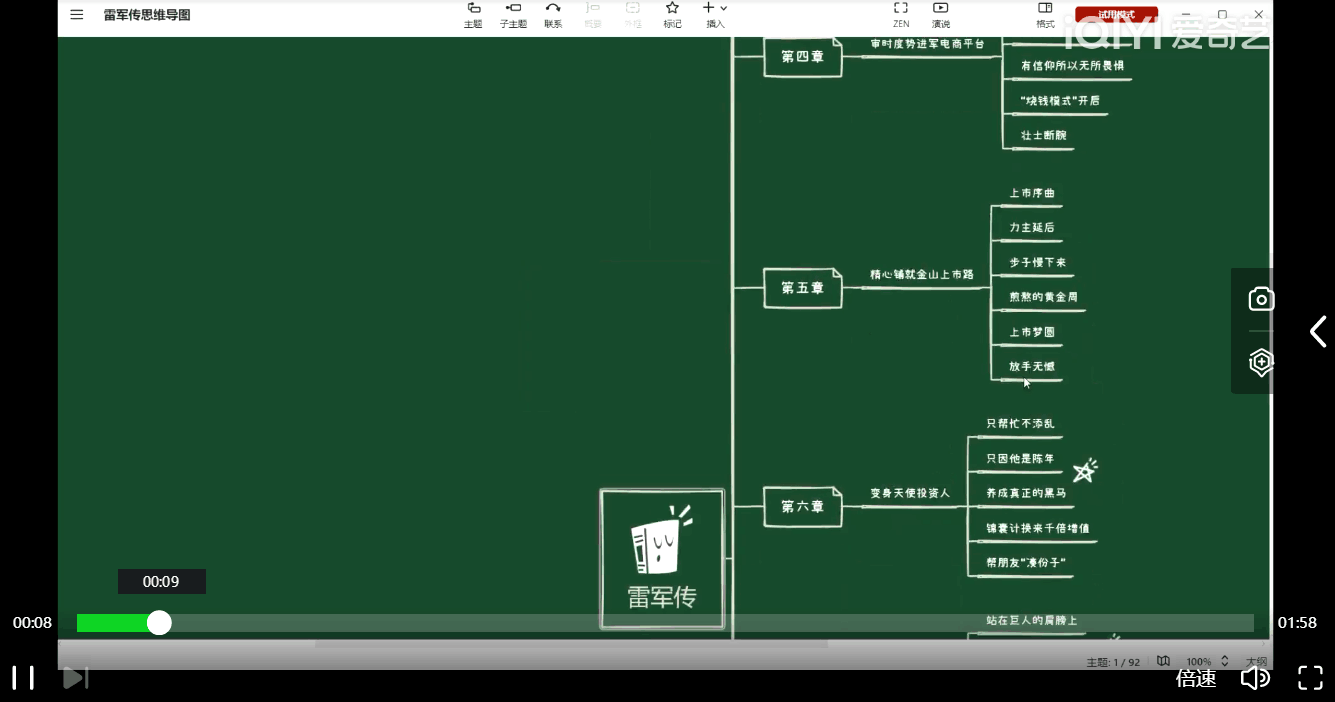Select 步子慢下来 subtopic
Viewport: 1335px width, 702px height.
(x=1037, y=263)
